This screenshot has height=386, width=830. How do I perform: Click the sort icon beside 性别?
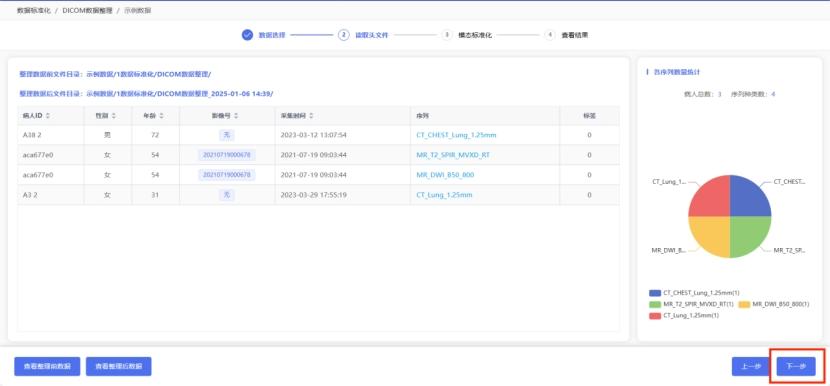(x=113, y=115)
